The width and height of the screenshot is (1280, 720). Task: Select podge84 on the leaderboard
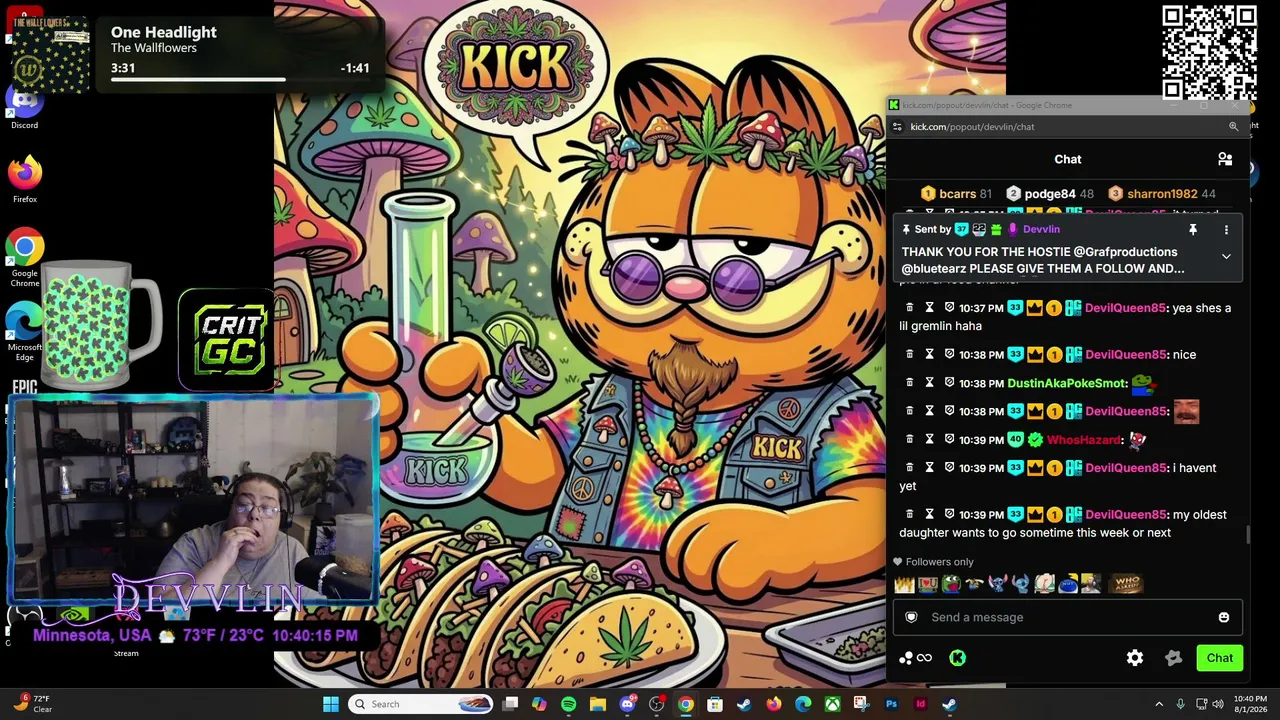[x=1050, y=194]
